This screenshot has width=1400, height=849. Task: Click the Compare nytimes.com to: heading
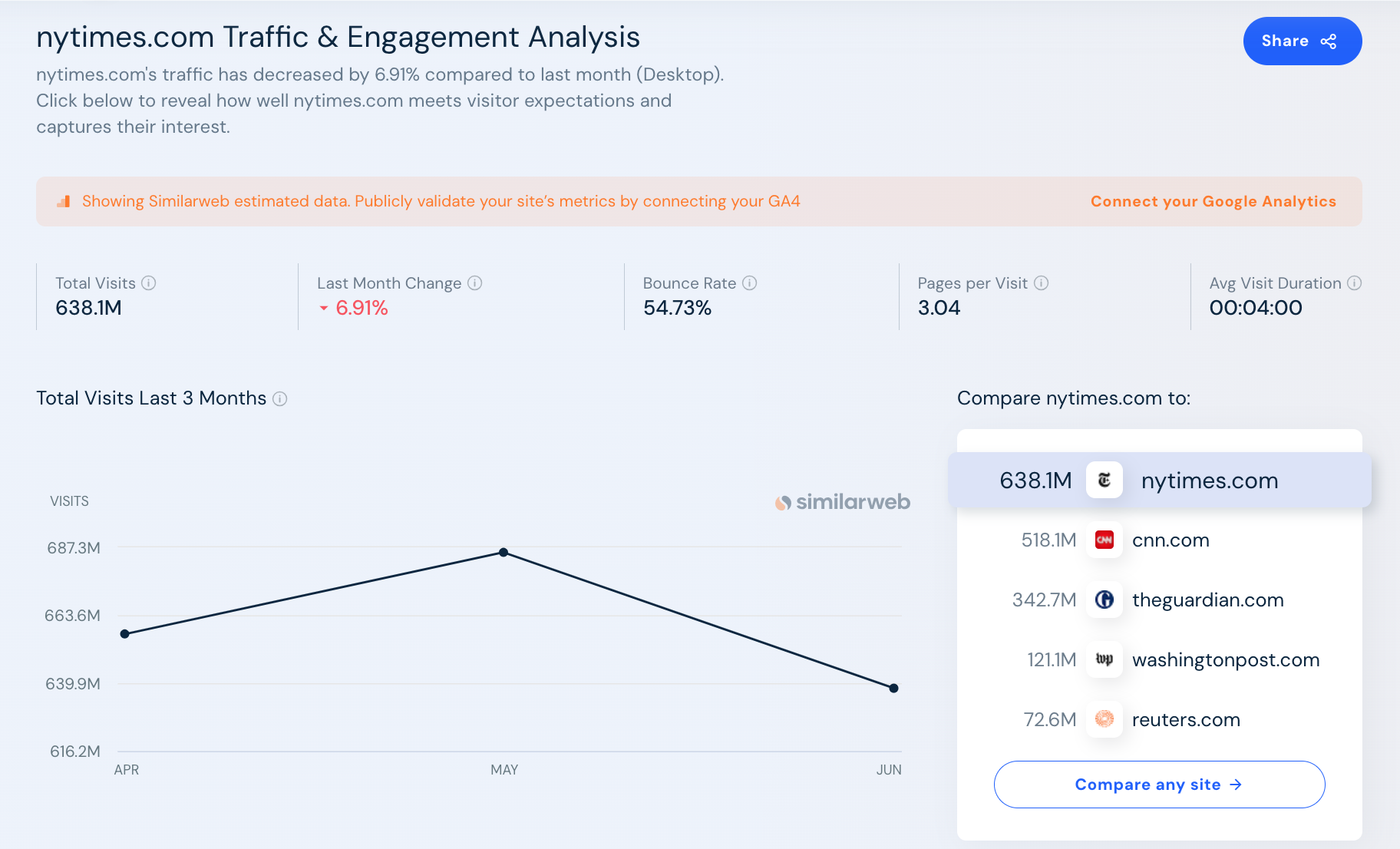(1074, 398)
